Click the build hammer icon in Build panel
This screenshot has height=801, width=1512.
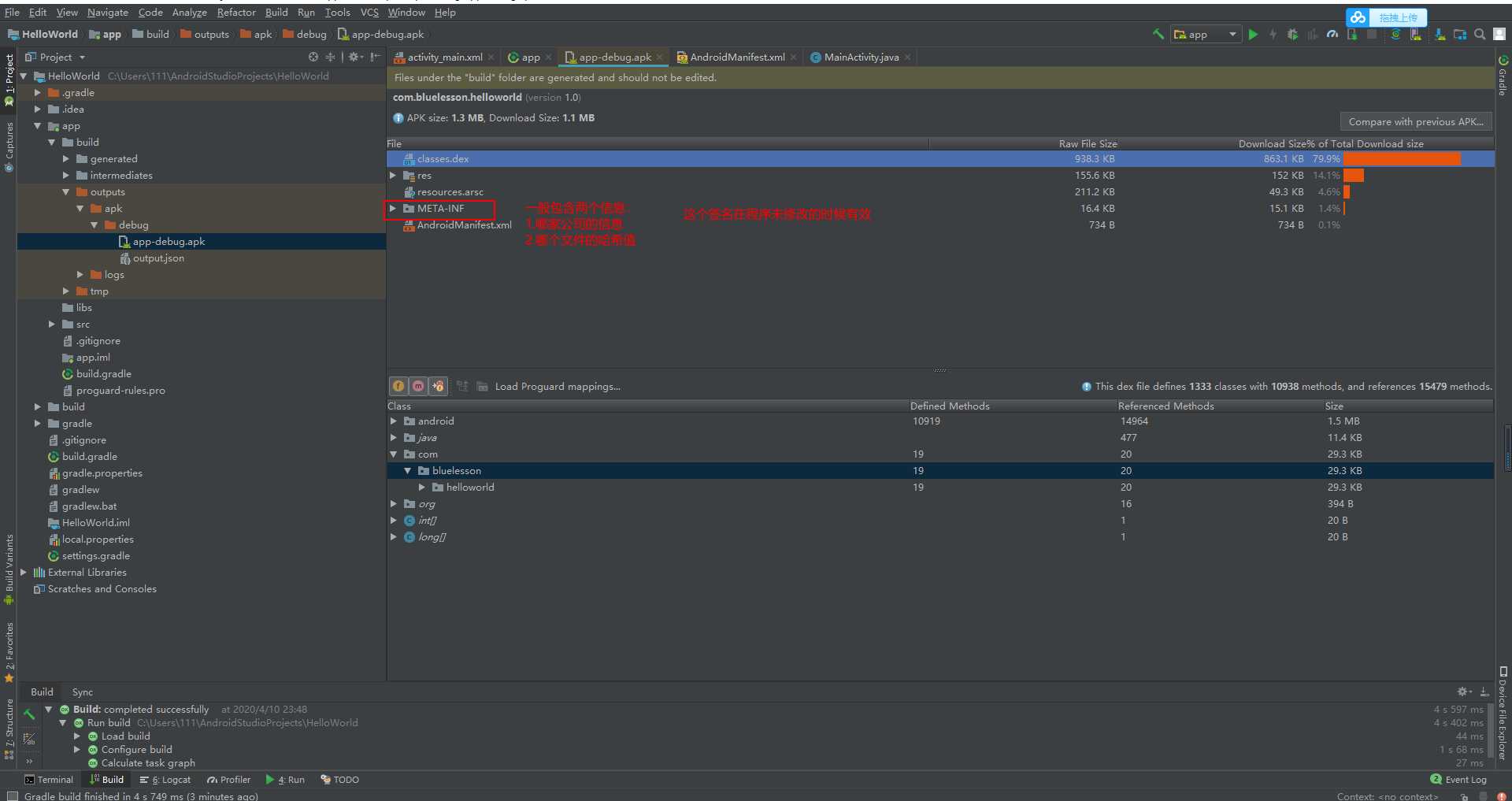click(29, 714)
